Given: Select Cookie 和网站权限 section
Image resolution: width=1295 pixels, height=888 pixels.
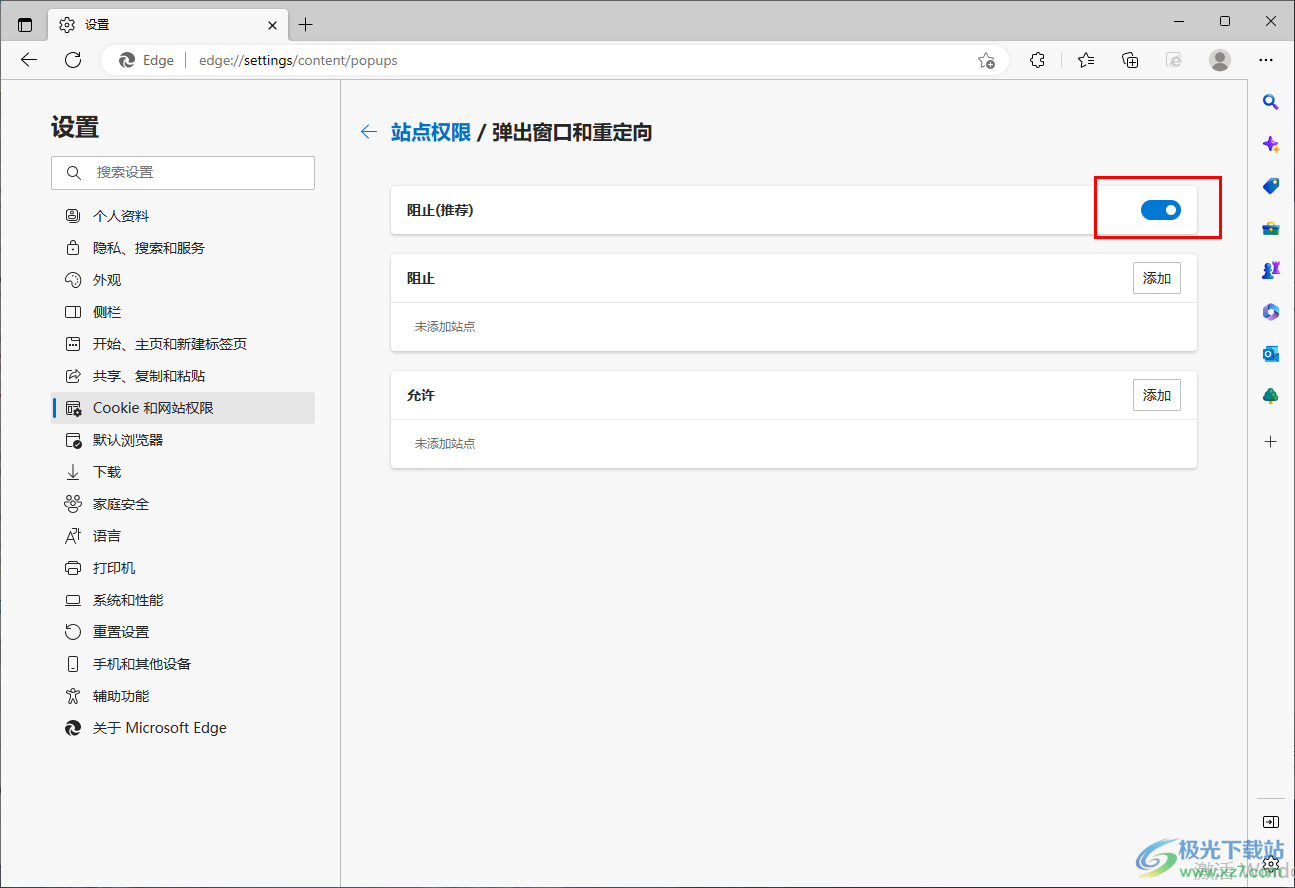Looking at the screenshot, I should coord(183,408).
